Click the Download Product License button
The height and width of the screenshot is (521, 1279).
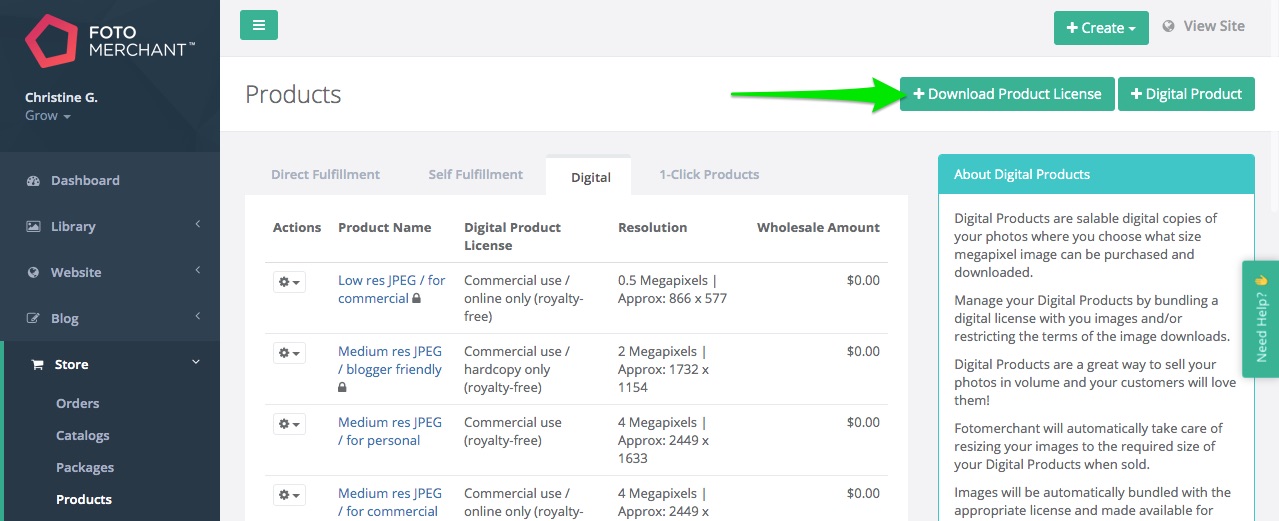pos(1007,94)
